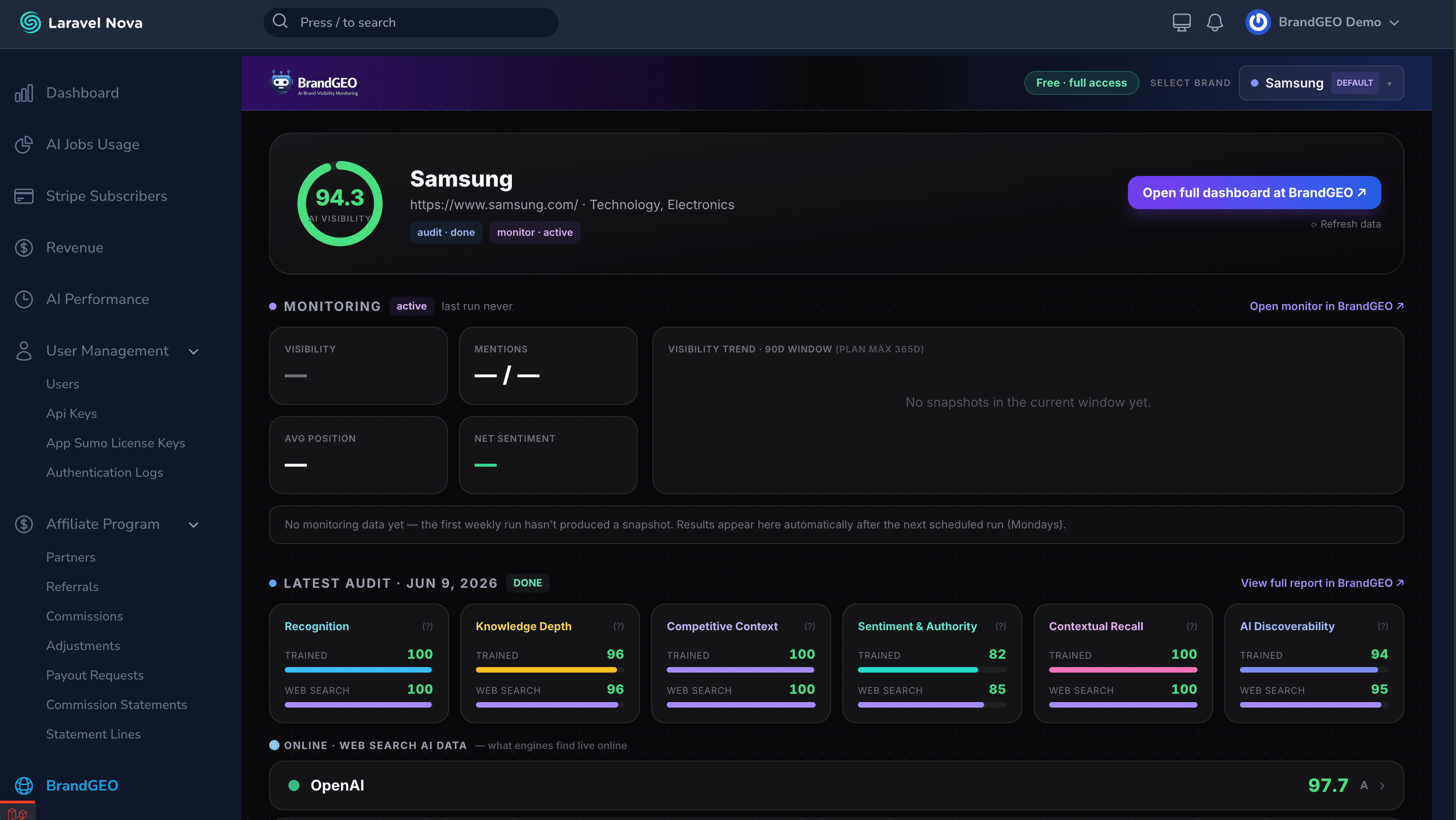The image size is (1456, 820).
Task: Open Statement Lines
Action: tap(93, 733)
